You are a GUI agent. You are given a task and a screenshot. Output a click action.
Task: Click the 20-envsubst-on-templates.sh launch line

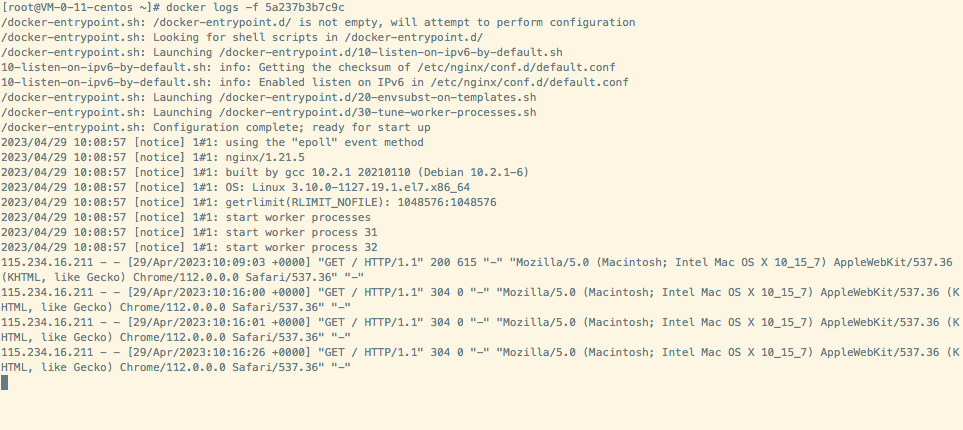point(269,98)
